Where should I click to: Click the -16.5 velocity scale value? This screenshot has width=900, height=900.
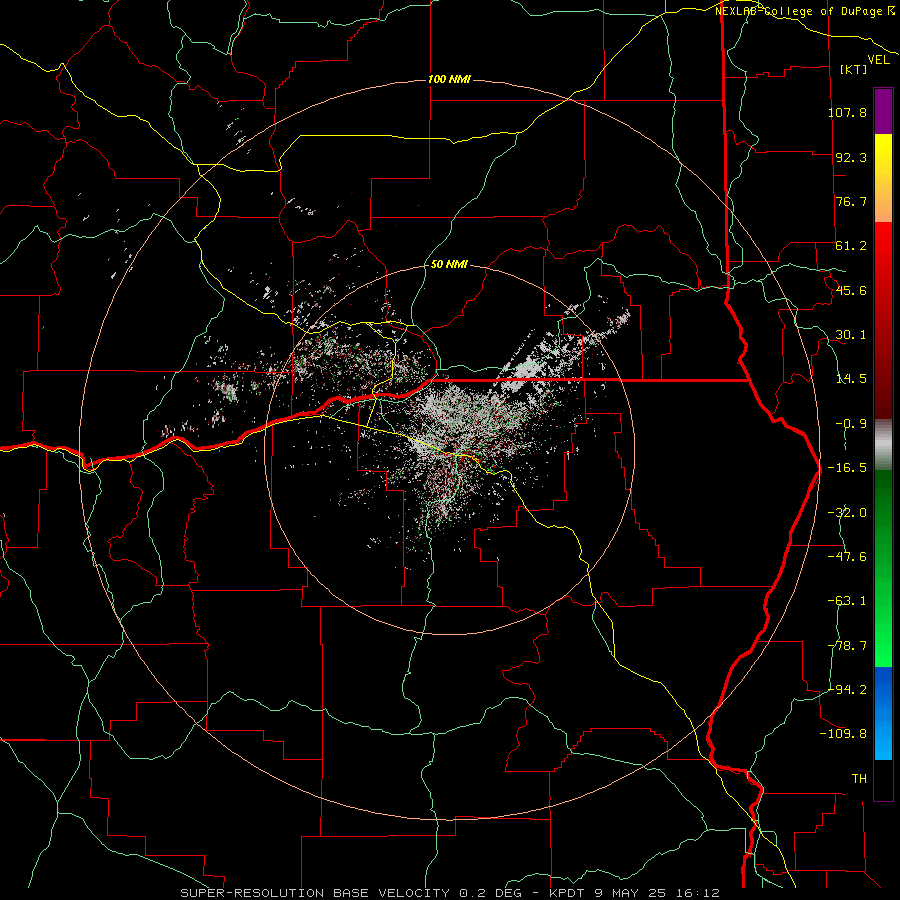tap(847, 468)
